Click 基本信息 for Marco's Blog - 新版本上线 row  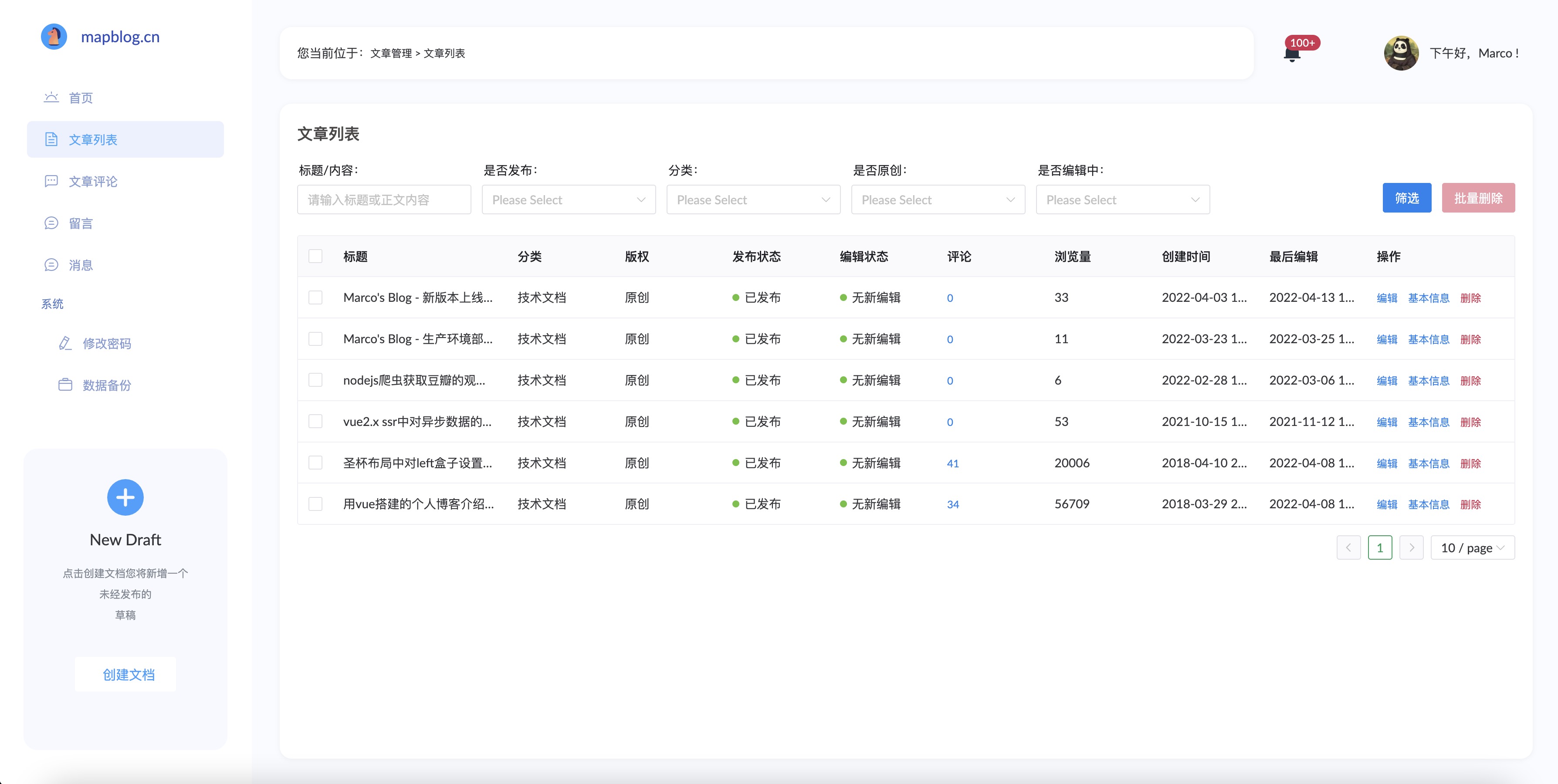[1429, 298]
